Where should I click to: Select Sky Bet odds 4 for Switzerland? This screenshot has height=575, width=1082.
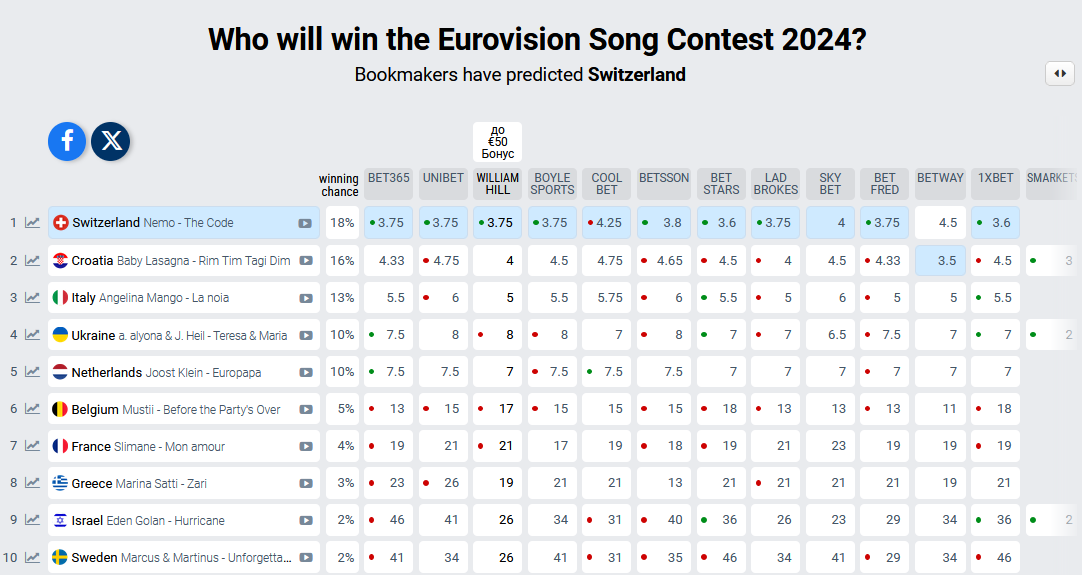(x=831, y=223)
